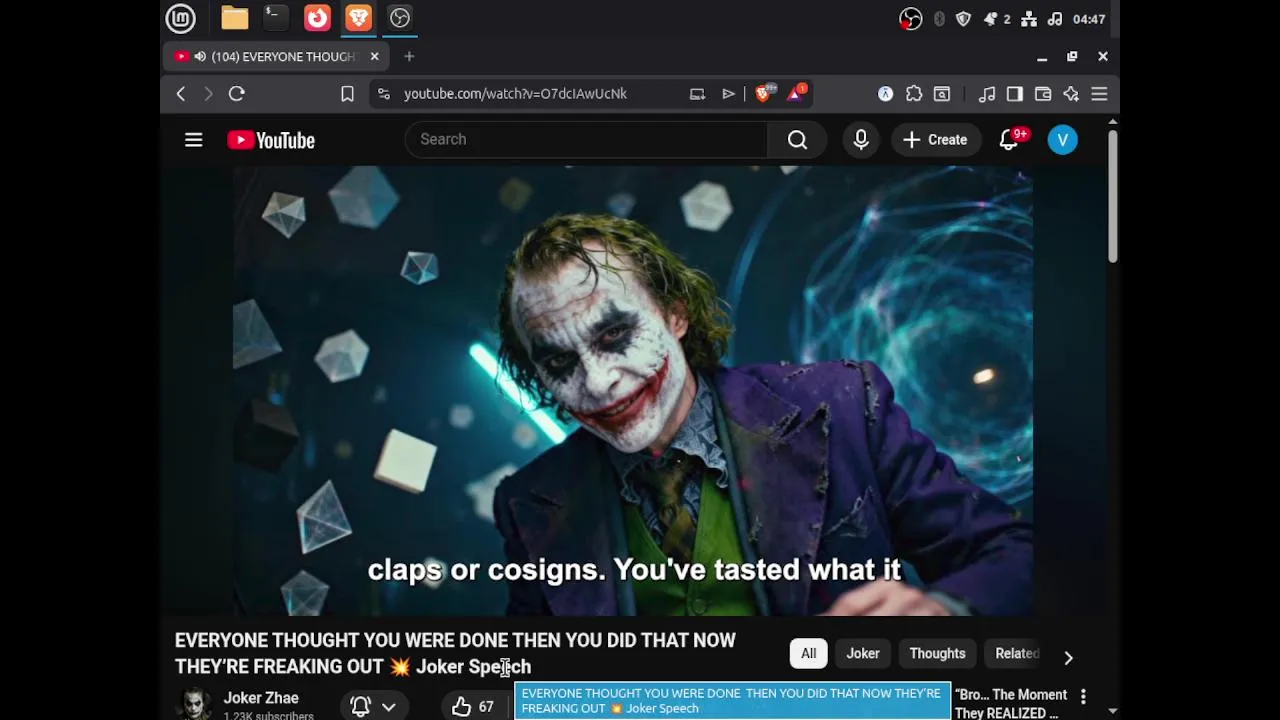This screenshot has height=720, width=1280.
Task: Go back with the browser back arrow
Action: (x=181, y=94)
